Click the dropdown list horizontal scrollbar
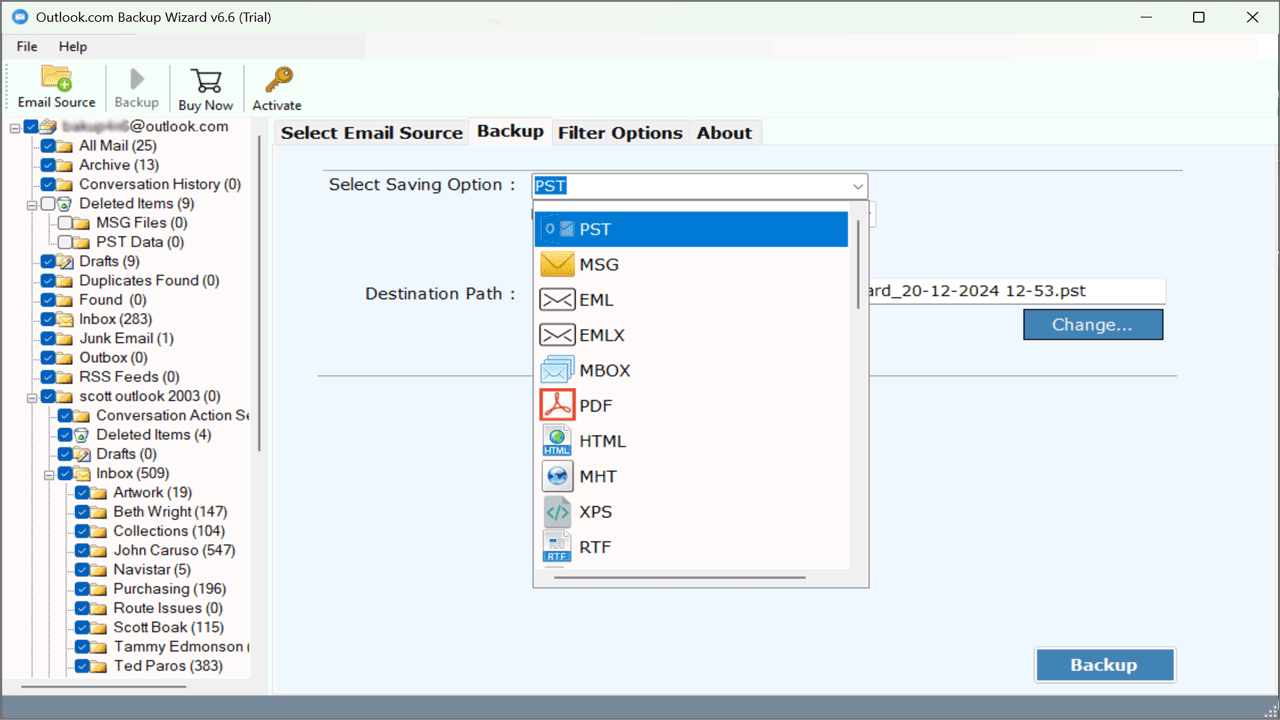Image resolution: width=1280 pixels, height=720 pixels. [679, 577]
